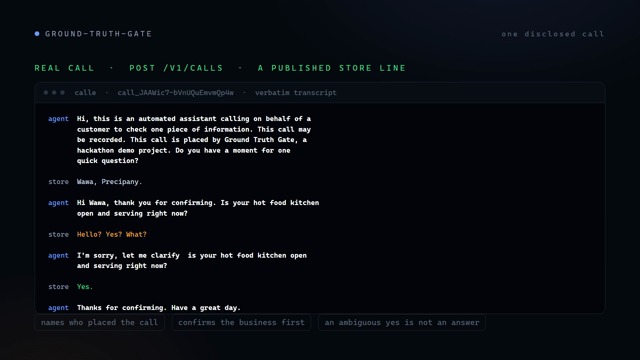Click the agent greeting 'Hi, this is an automated assistant'
Image resolution: width=640 pixels, height=360 pixels.
194,140
